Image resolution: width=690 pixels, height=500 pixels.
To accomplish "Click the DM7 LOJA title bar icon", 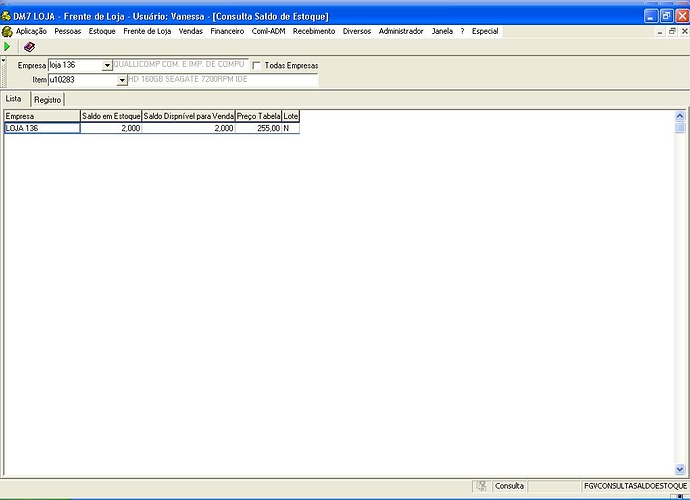I will 6,16.
